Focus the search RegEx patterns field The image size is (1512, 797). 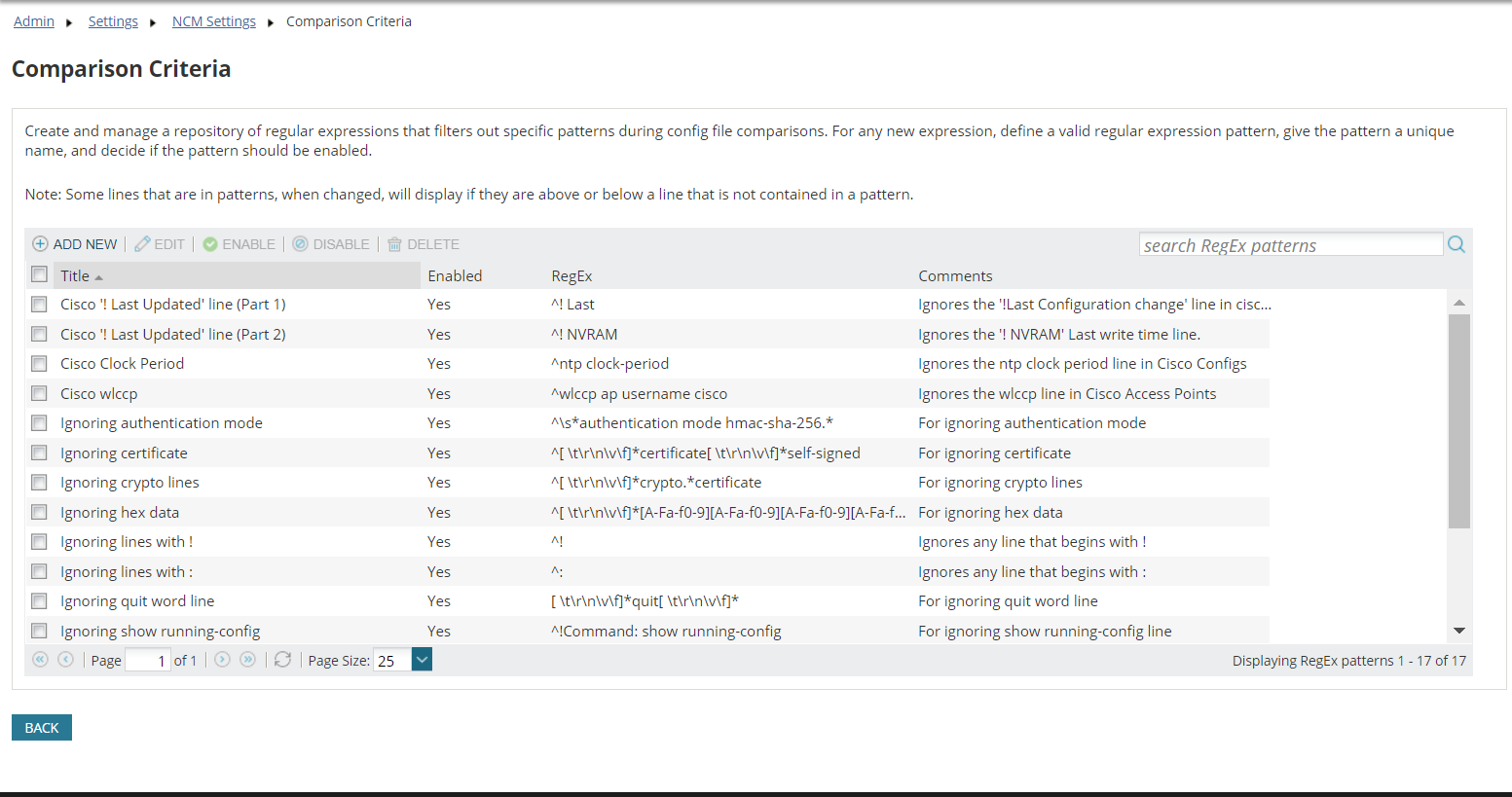click(1290, 245)
